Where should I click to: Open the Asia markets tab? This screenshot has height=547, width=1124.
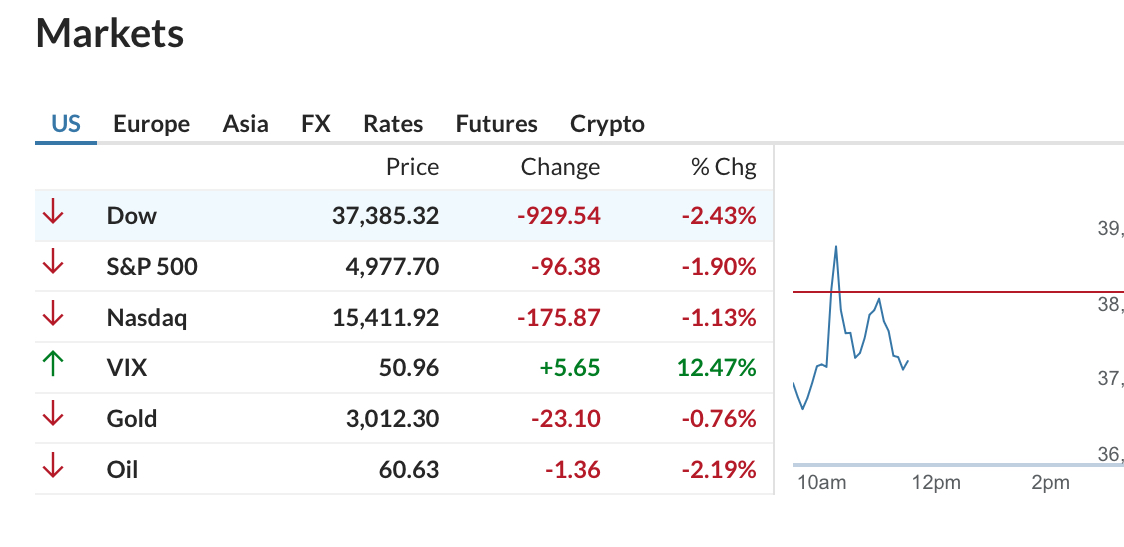245,124
